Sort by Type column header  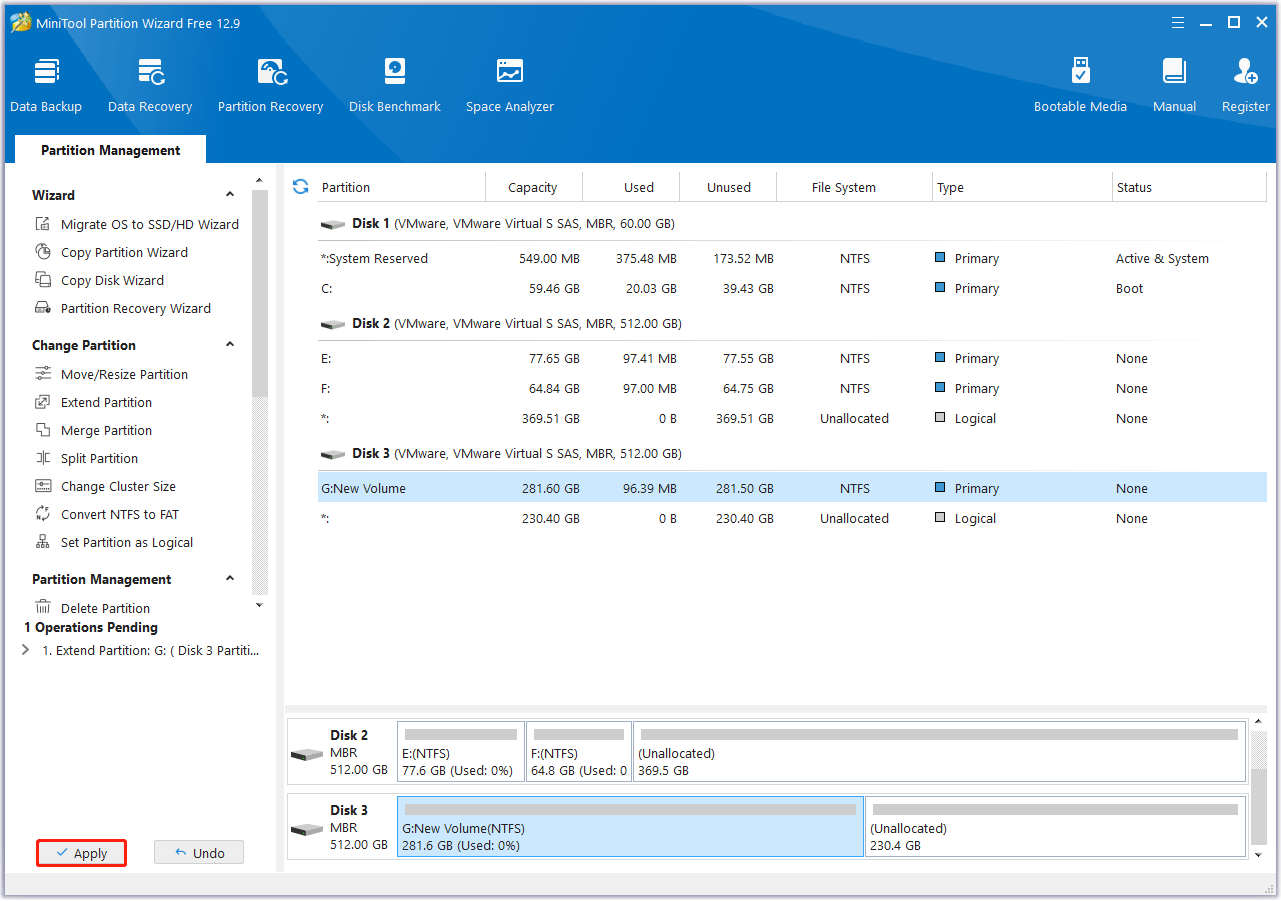1022,187
